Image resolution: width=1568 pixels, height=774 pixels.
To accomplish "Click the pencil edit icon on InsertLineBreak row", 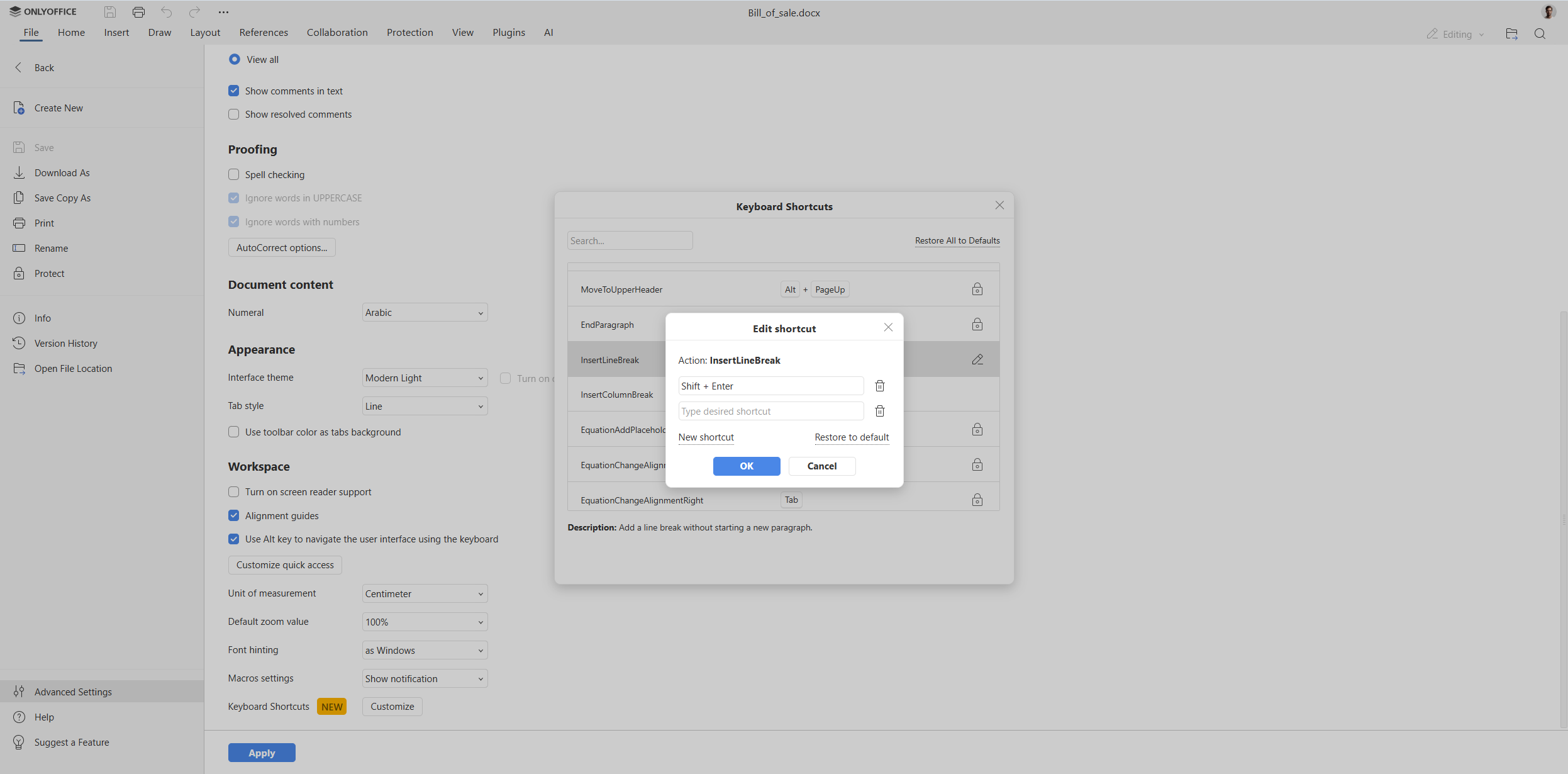I will click(x=976, y=359).
